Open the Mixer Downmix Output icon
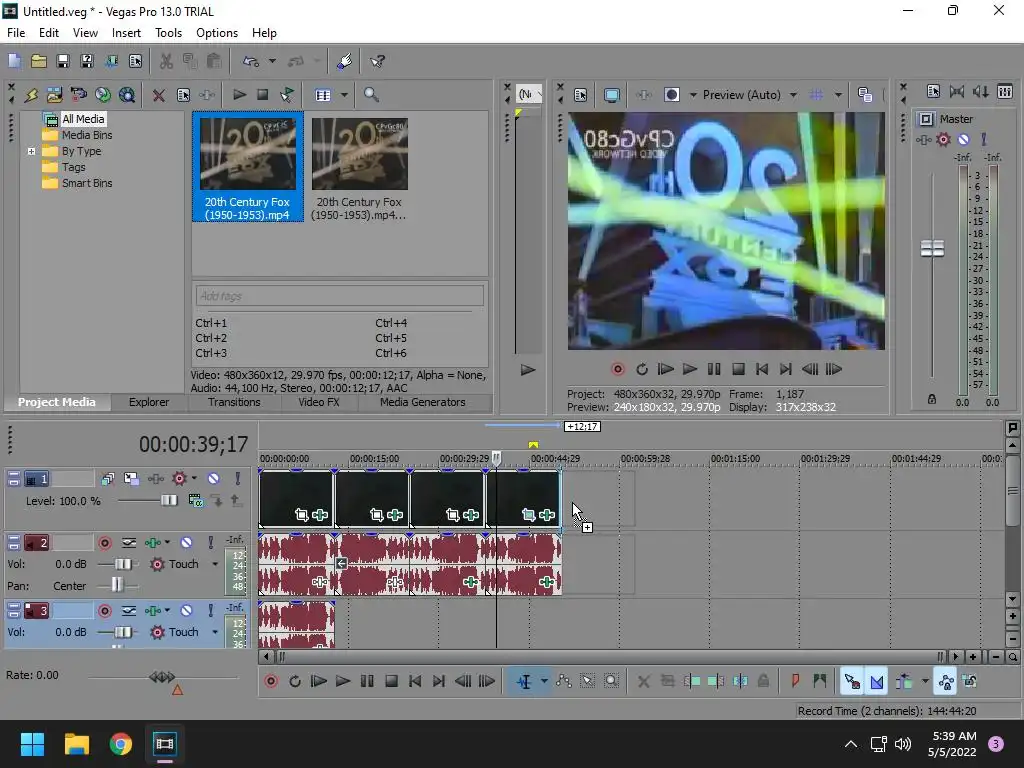The width and height of the screenshot is (1024, 768). click(957, 91)
